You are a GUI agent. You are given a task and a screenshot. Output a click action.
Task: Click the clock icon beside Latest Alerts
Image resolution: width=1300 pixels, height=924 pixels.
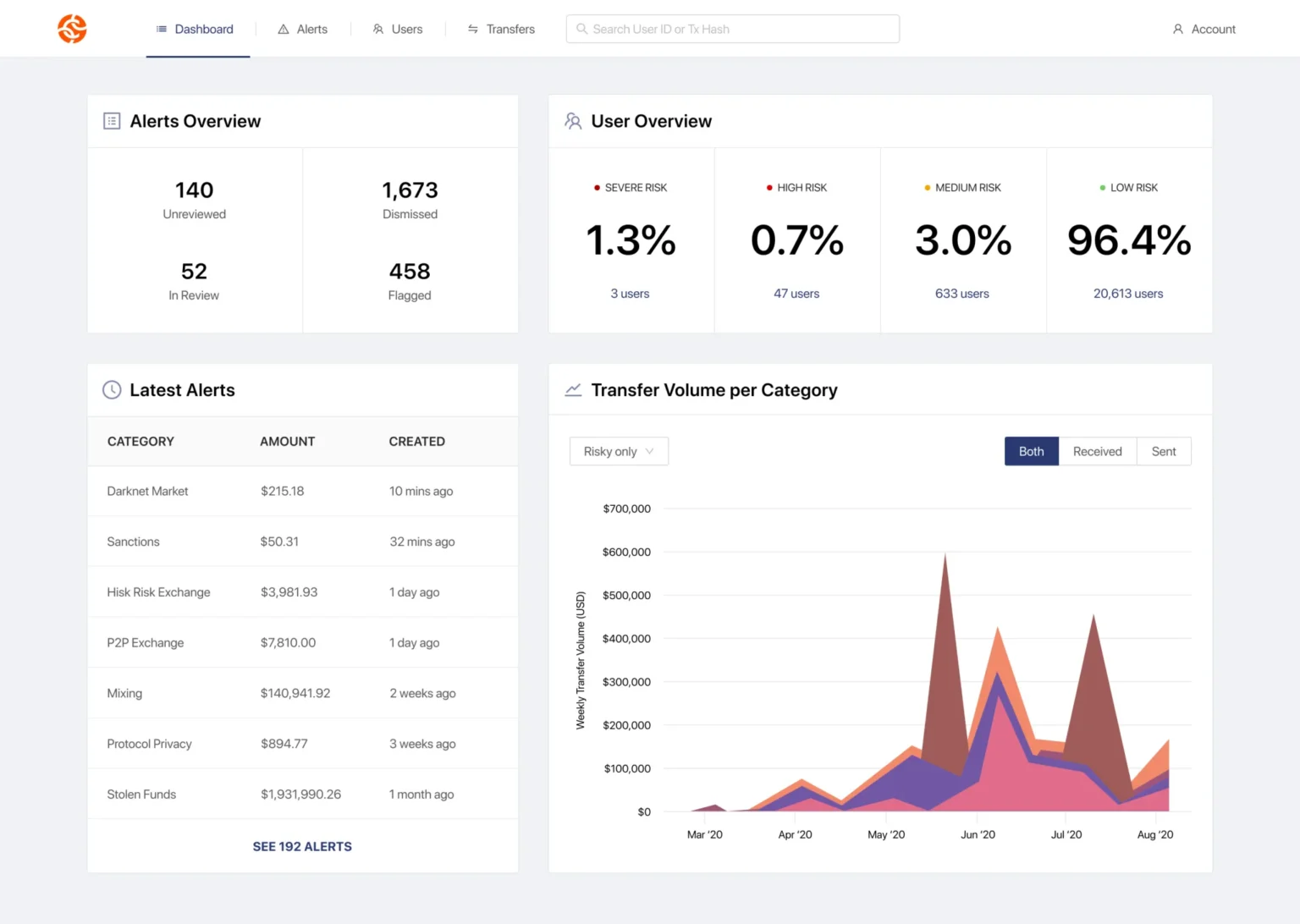pyautogui.click(x=111, y=389)
